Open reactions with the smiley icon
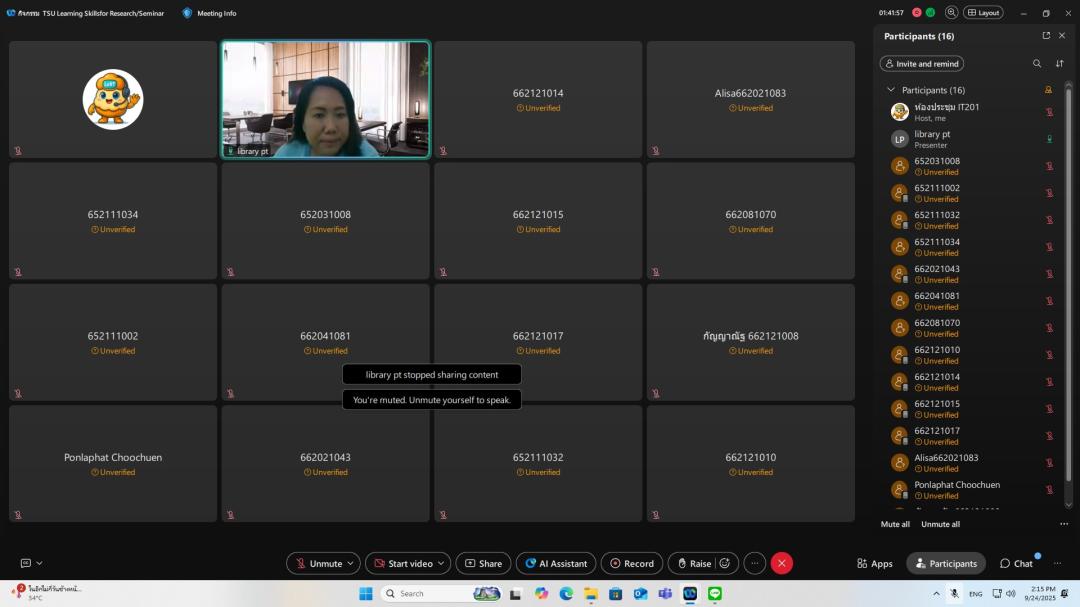This screenshot has width=1080, height=607. 725,563
